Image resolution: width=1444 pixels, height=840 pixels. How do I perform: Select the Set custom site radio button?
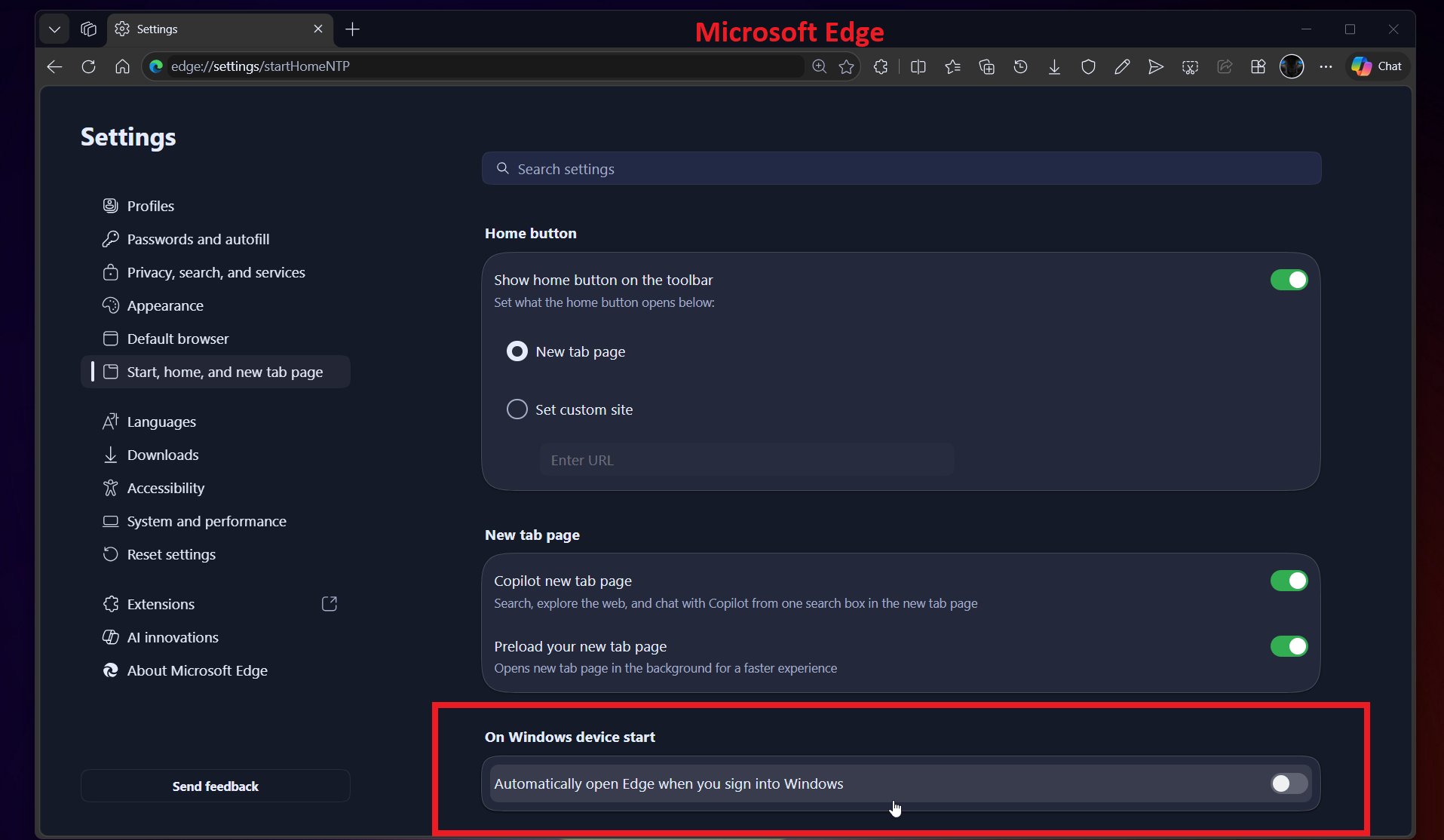pyautogui.click(x=517, y=409)
